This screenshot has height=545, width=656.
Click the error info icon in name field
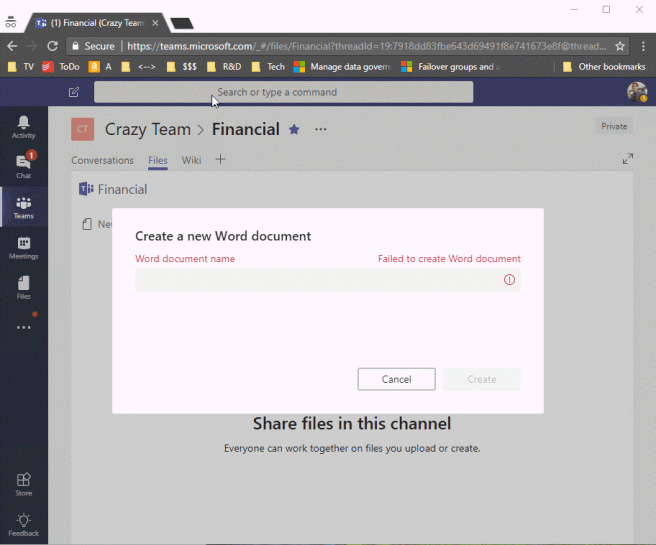point(509,280)
